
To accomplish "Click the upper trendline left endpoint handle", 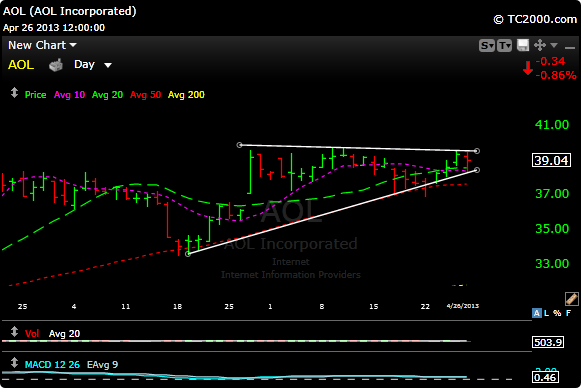I will point(239,145).
